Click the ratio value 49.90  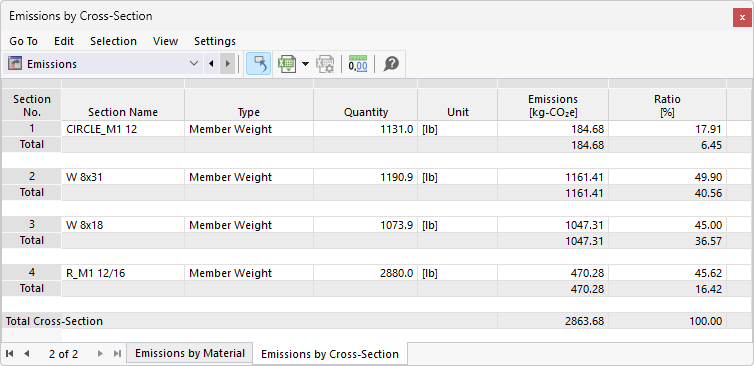667,177
